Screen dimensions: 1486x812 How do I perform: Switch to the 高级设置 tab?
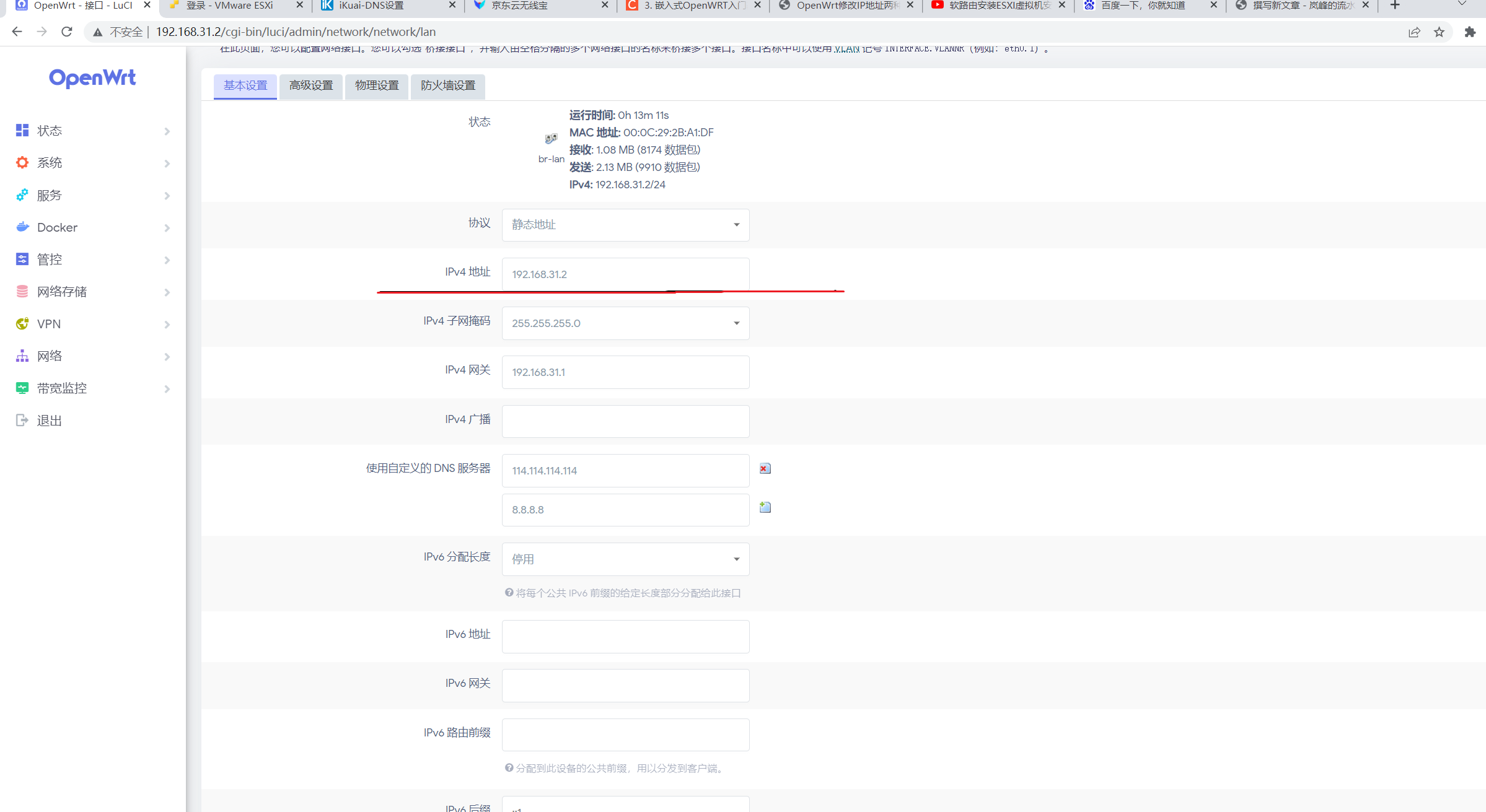311,85
